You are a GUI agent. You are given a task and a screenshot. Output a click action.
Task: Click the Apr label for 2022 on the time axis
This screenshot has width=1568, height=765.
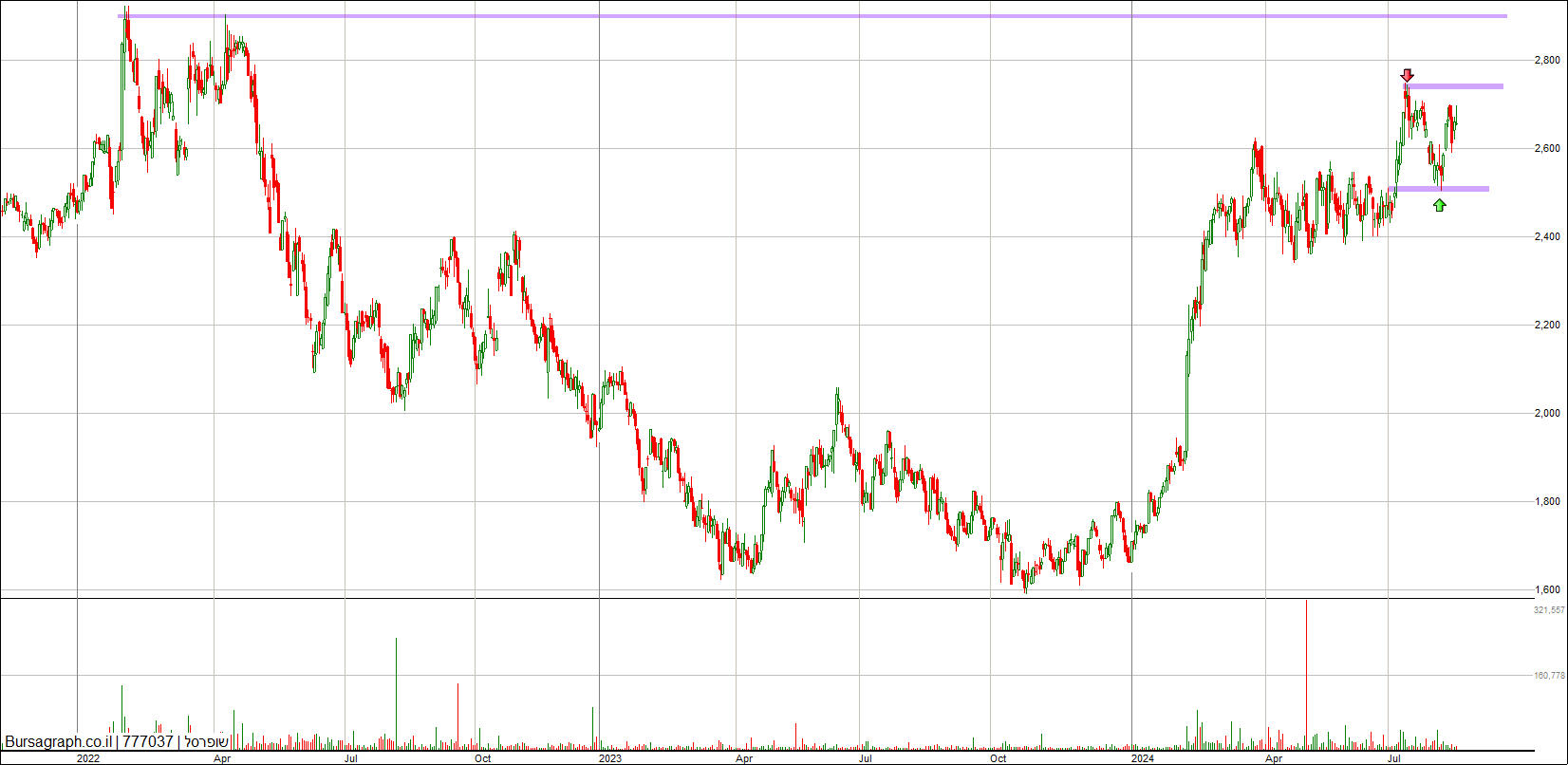tap(222, 758)
